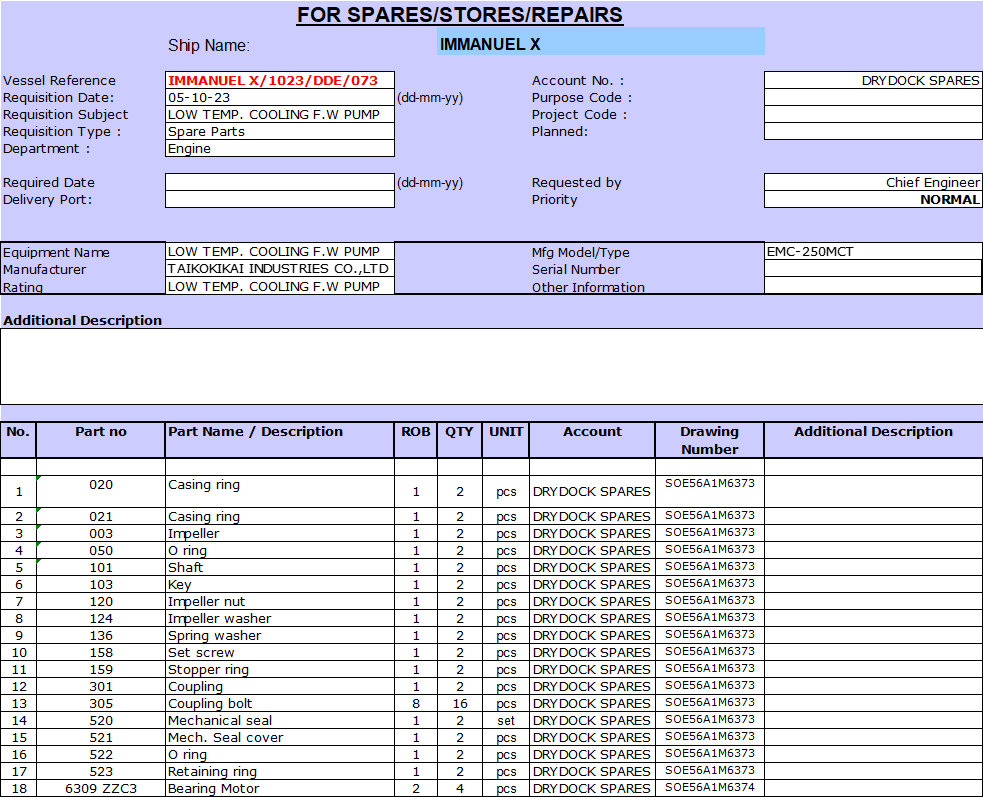Click part number 522 cell

point(101,754)
